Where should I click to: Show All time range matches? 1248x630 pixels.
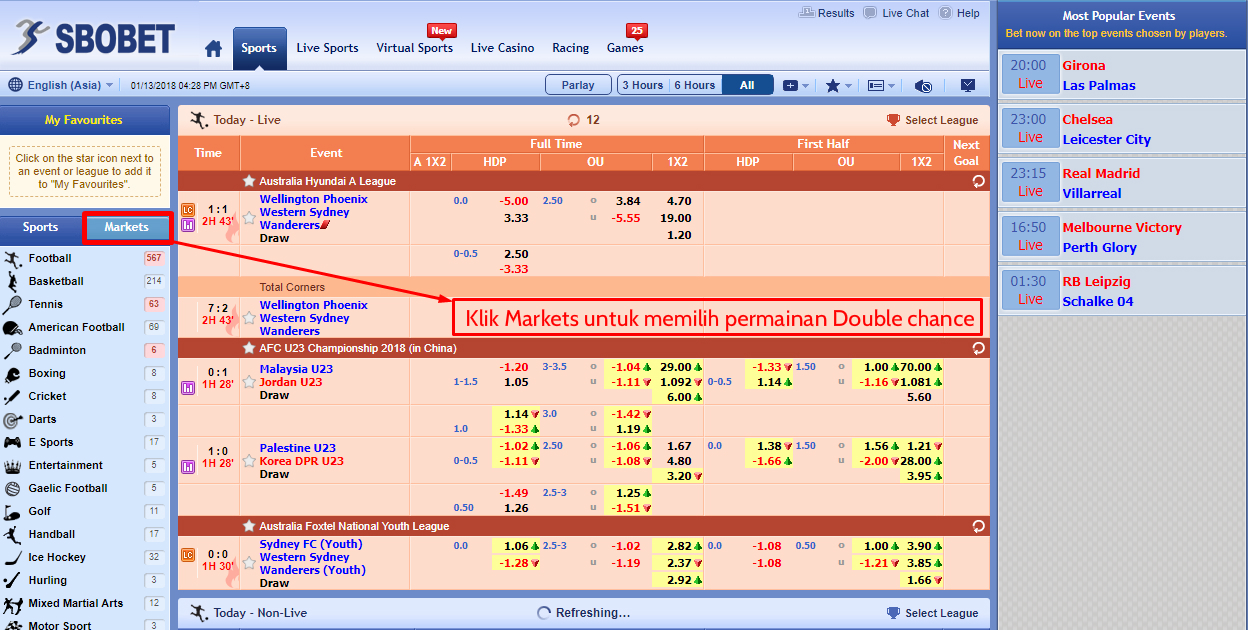[x=747, y=85]
